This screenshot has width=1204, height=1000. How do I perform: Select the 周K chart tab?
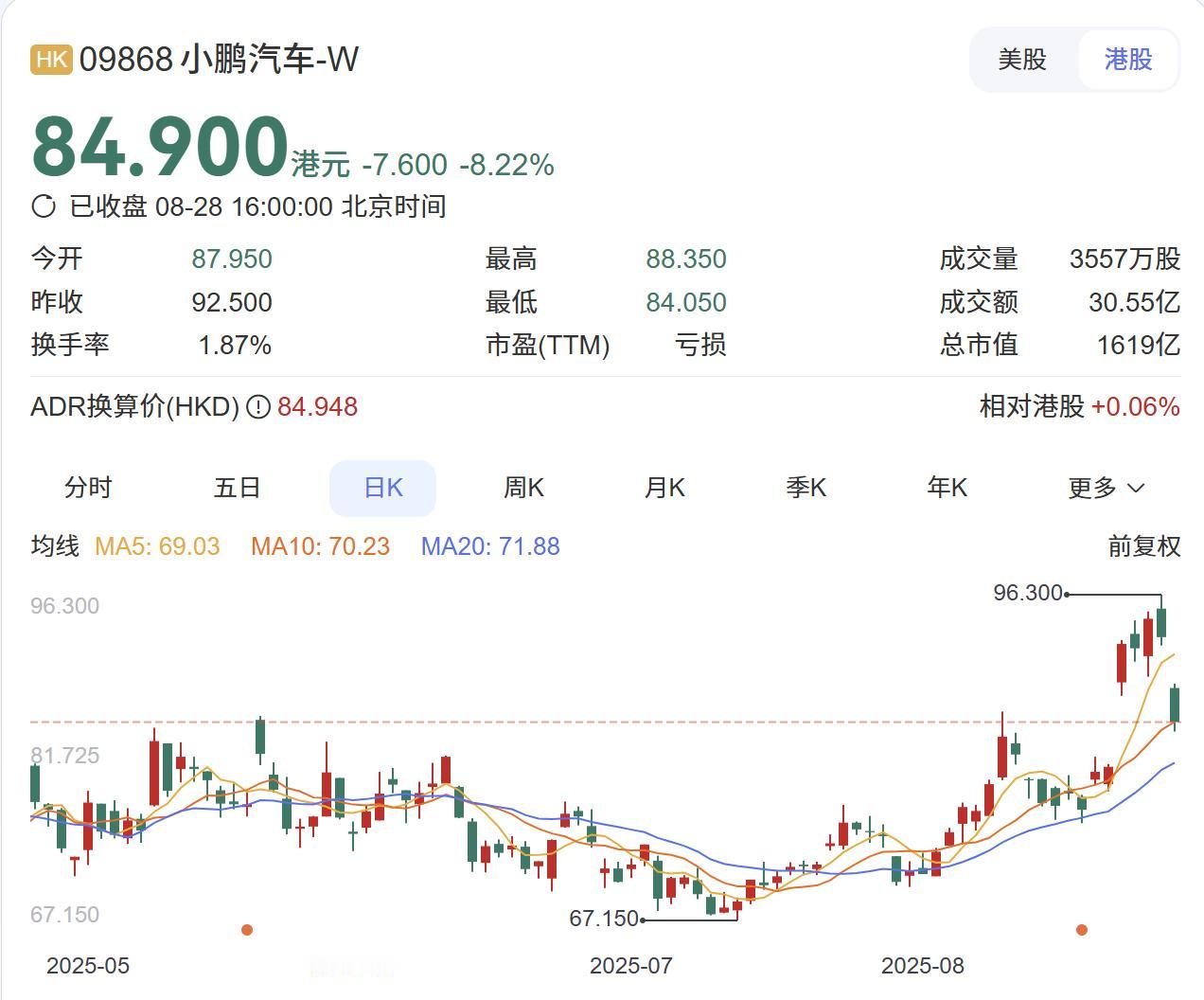pos(523,488)
